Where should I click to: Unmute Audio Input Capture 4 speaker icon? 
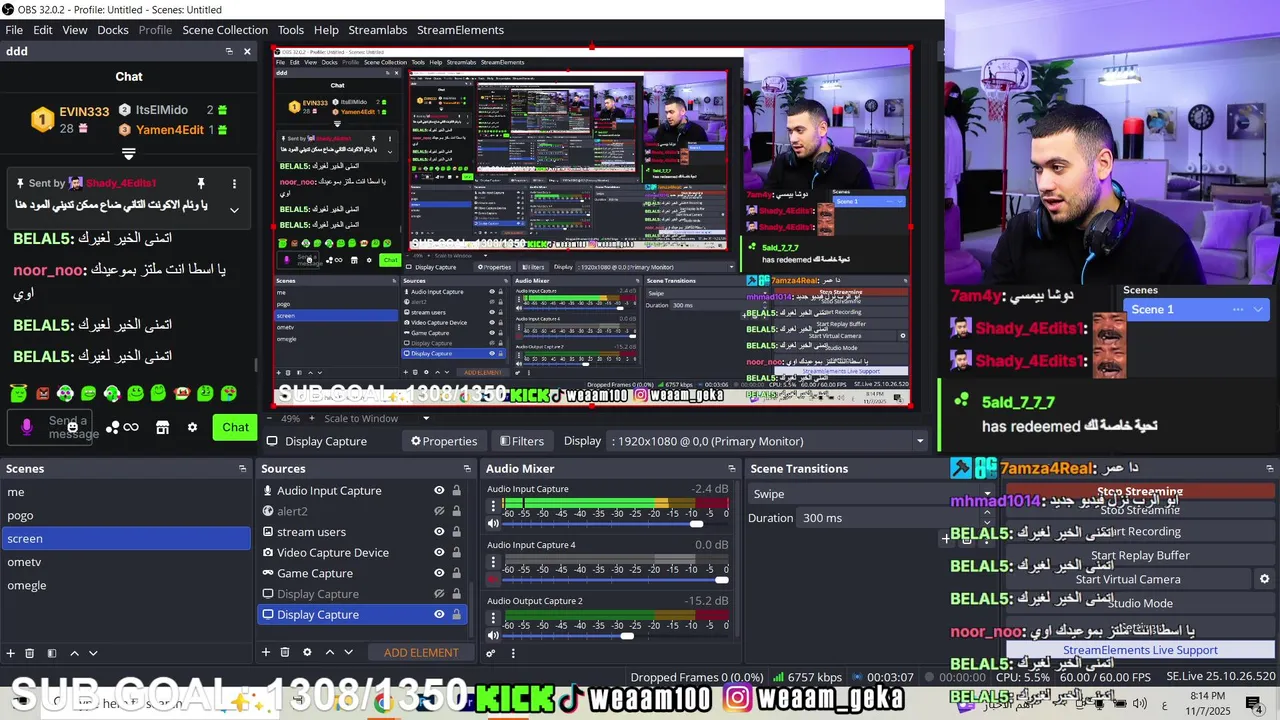(493, 579)
